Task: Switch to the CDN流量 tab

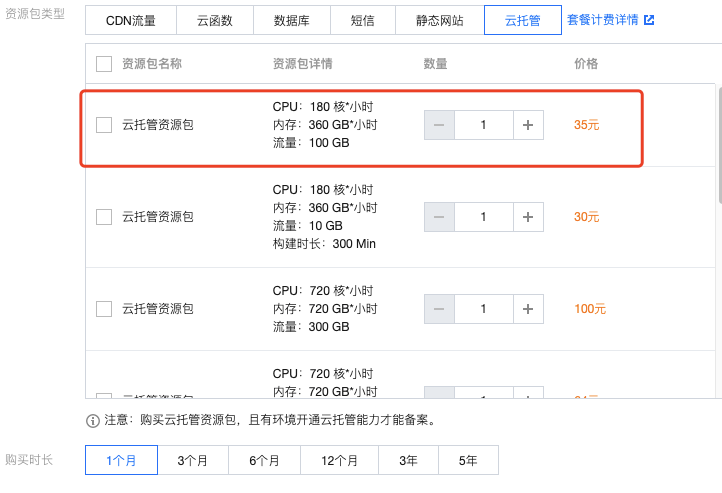Action: (x=130, y=20)
